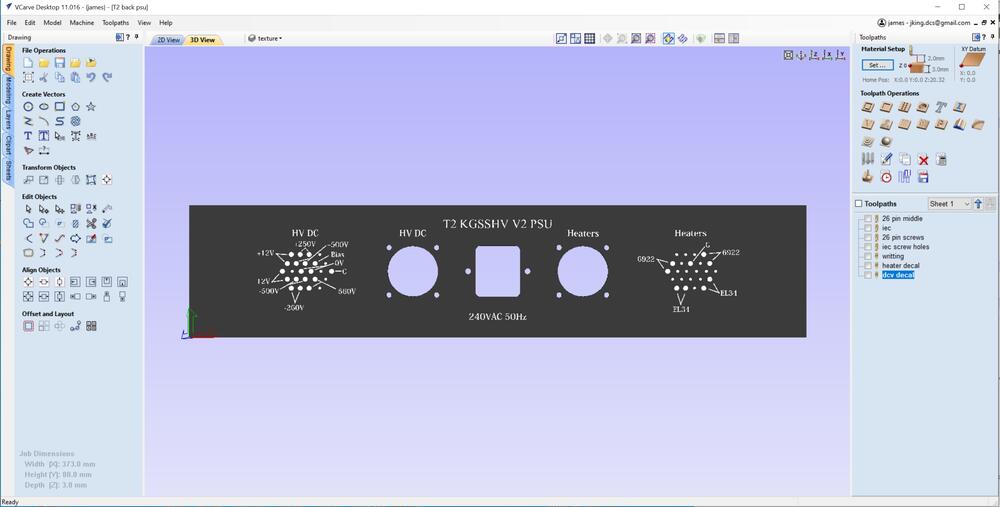This screenshot has width=1000, height=507.
Task: Switch to the 2D View tab
Action: click(168, 40)
